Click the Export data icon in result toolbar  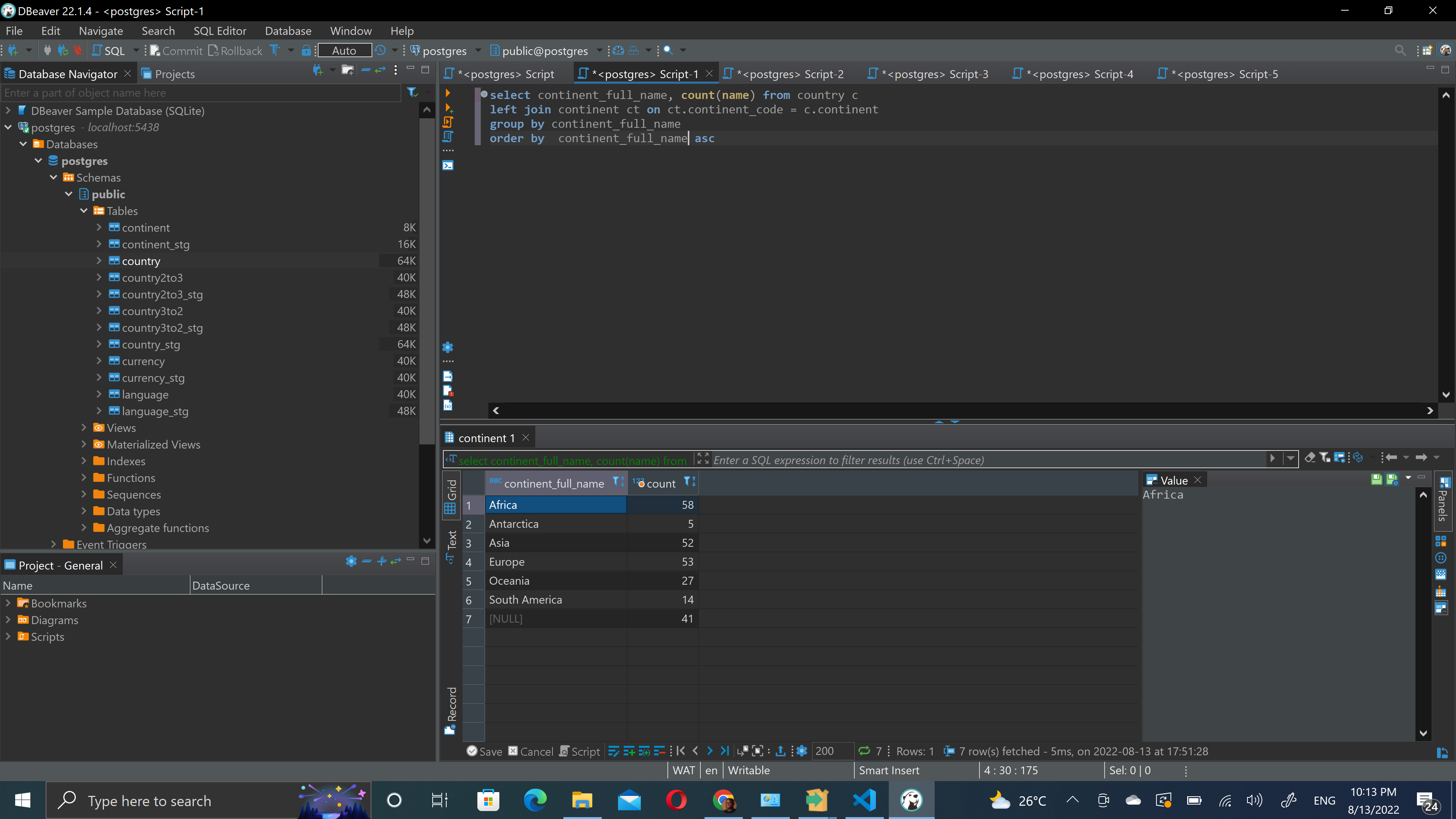click(x=781, y=751)
